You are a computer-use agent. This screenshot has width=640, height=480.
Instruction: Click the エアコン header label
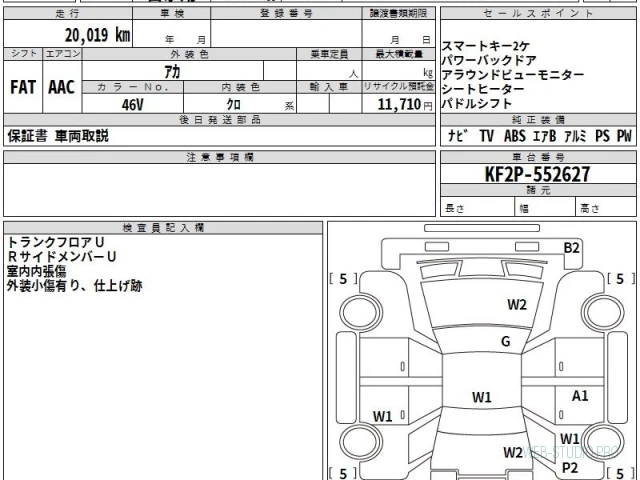[x=62, y=54]
